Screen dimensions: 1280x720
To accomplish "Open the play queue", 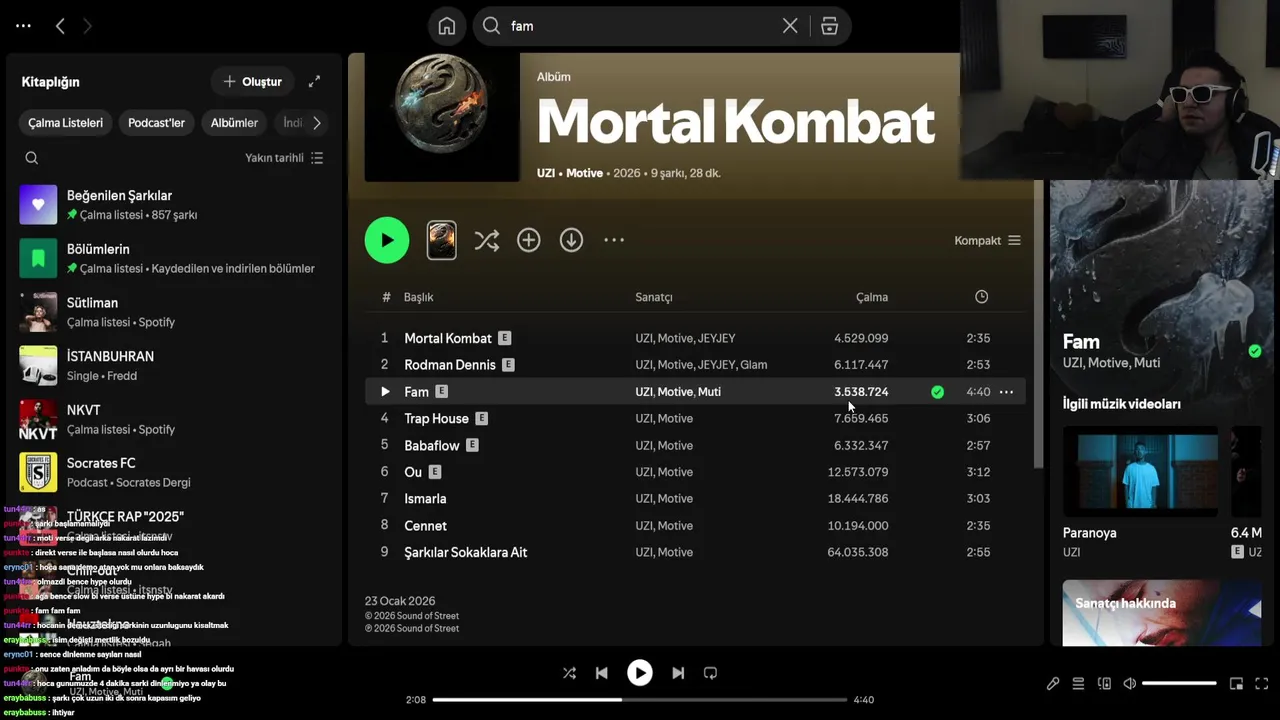I will tap(1078, 684).
